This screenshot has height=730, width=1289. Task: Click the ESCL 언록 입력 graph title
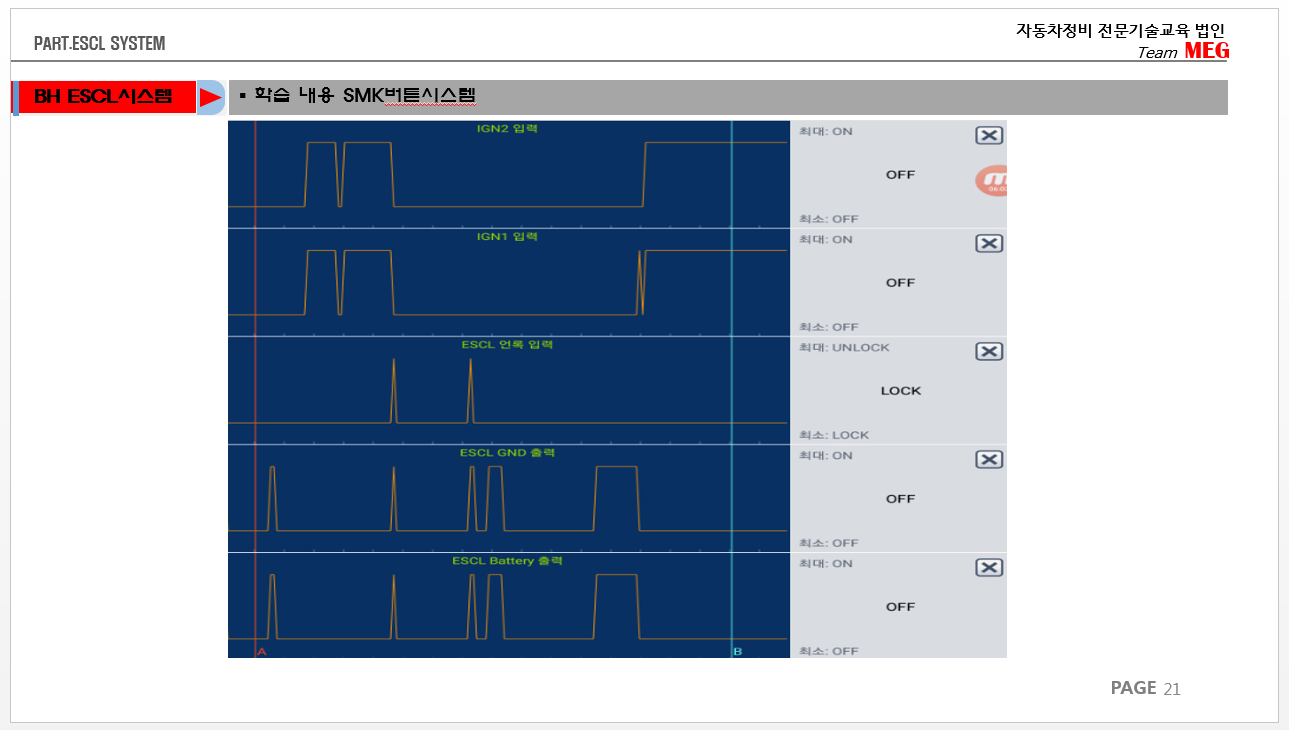click(507, 345)
